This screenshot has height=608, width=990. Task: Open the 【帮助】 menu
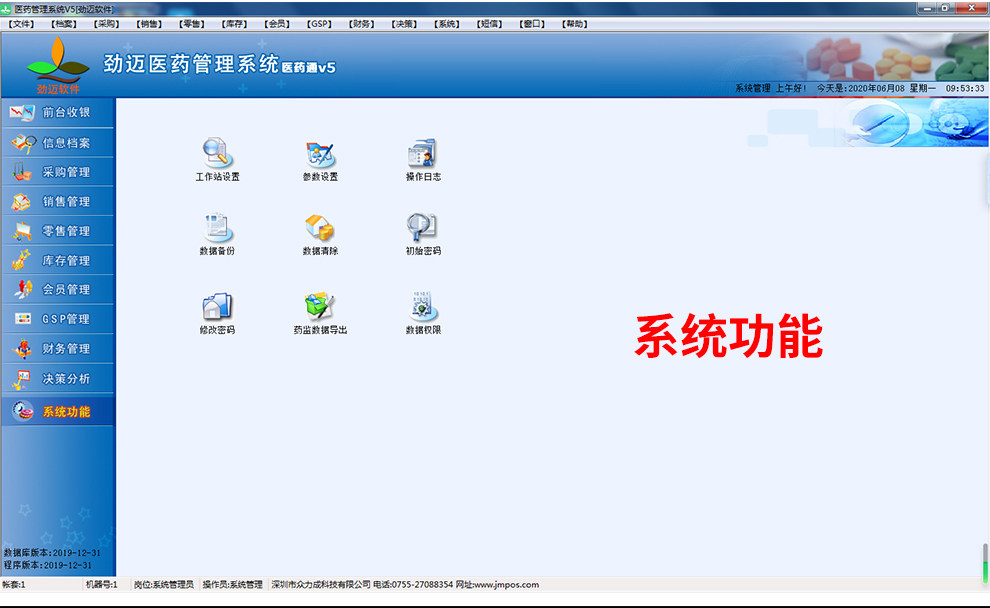tap(575, 24)
